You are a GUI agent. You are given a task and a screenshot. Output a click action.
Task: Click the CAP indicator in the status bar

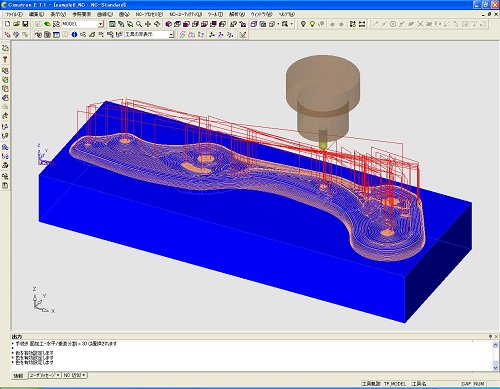click(467, 384)
